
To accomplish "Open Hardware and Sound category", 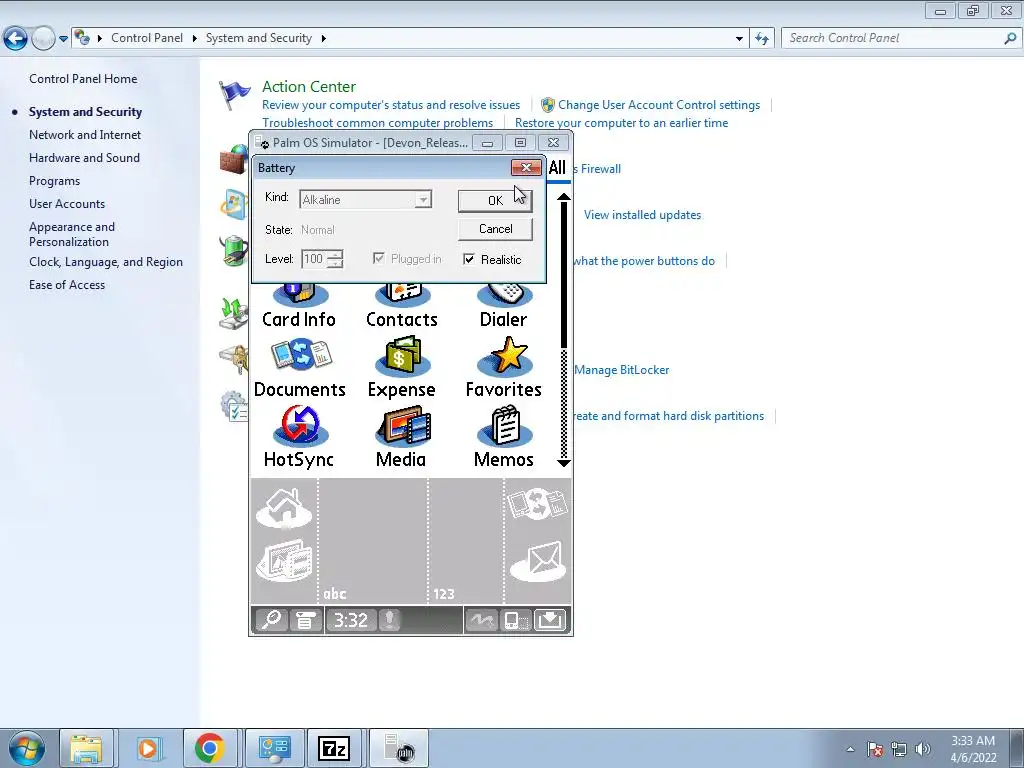I will (84, 157).
